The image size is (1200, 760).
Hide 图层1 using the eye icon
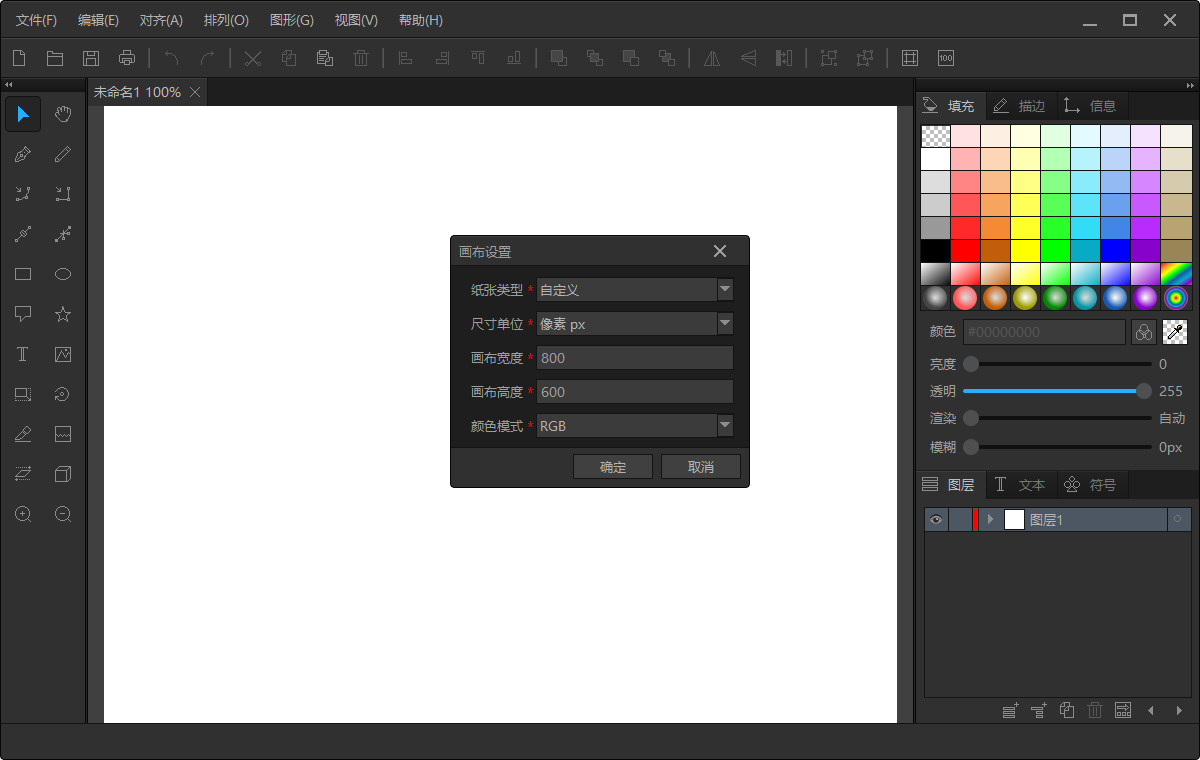click(935, 519)
